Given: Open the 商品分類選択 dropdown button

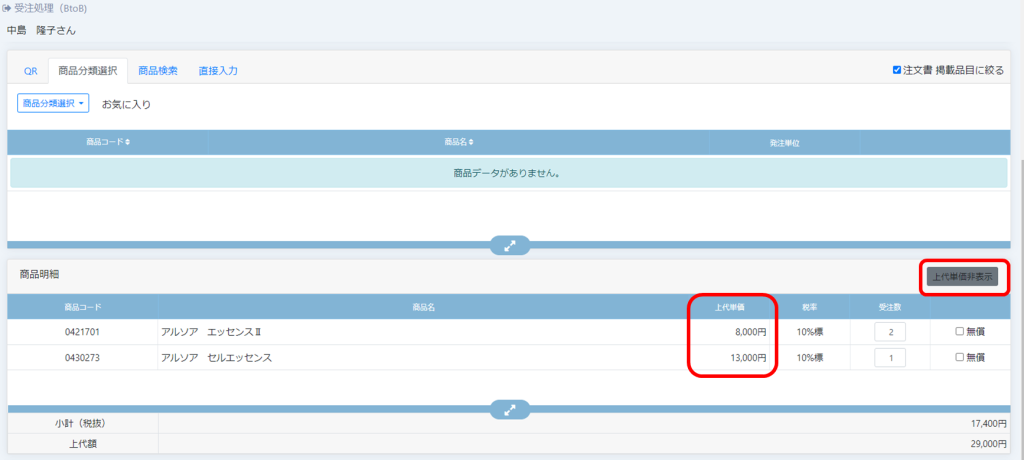Looking at the screenshot, I should 54,103.
